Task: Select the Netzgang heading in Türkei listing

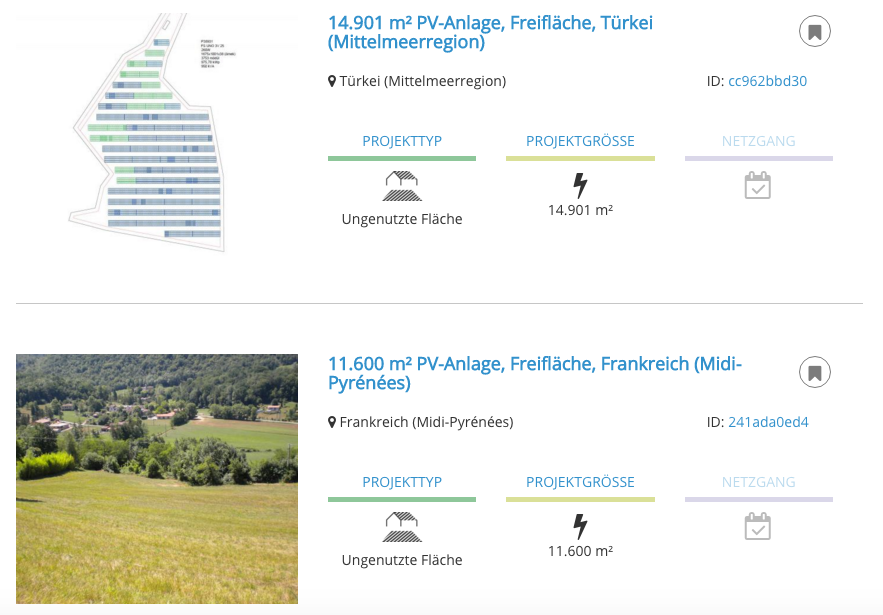Action: coord(758,141)
